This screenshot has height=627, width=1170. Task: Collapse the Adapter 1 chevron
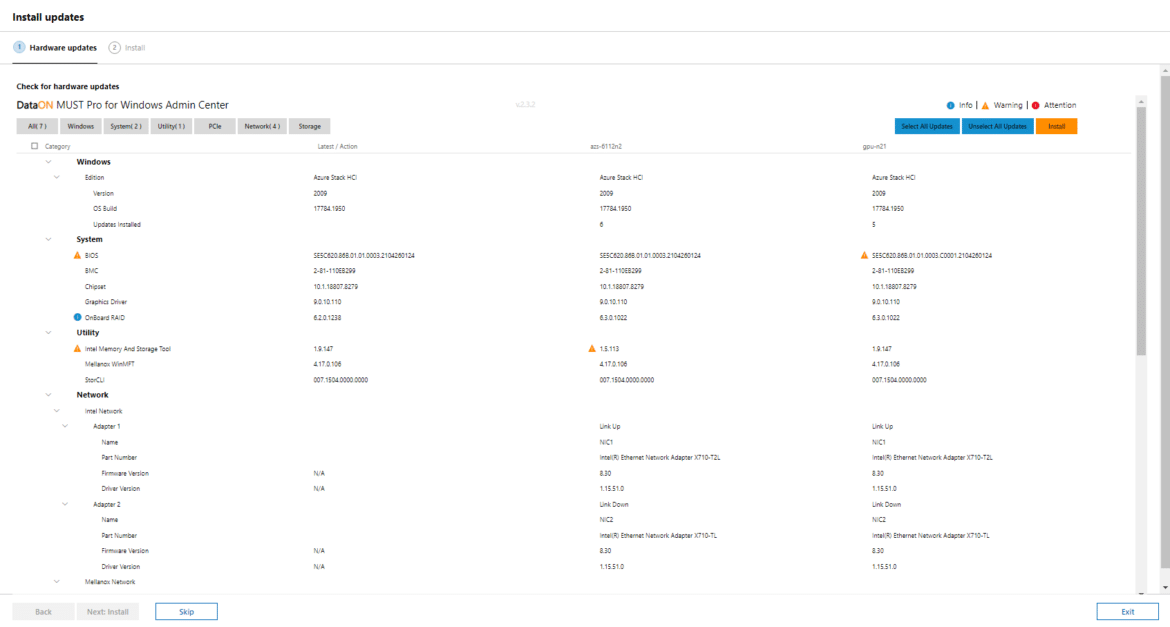click(x=65, y=426)
